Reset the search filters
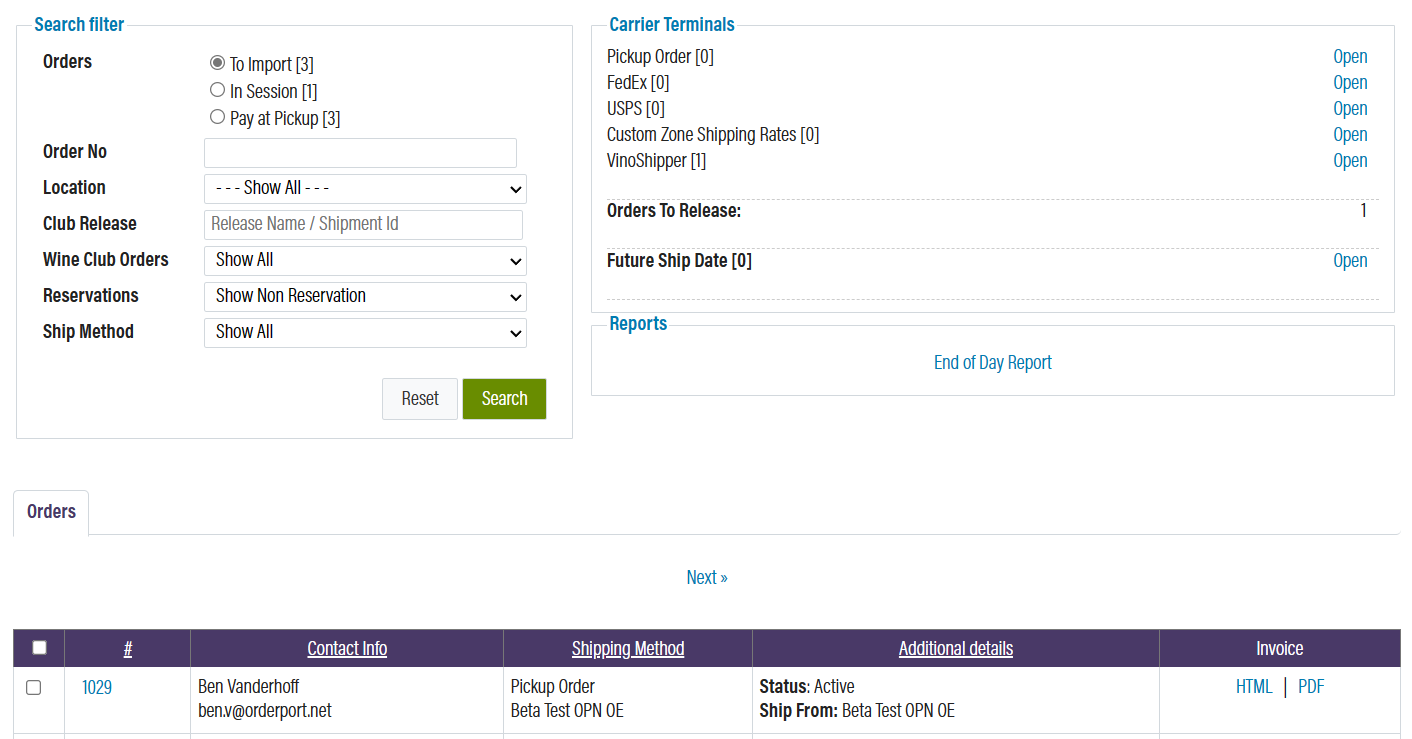 [419, 398]
